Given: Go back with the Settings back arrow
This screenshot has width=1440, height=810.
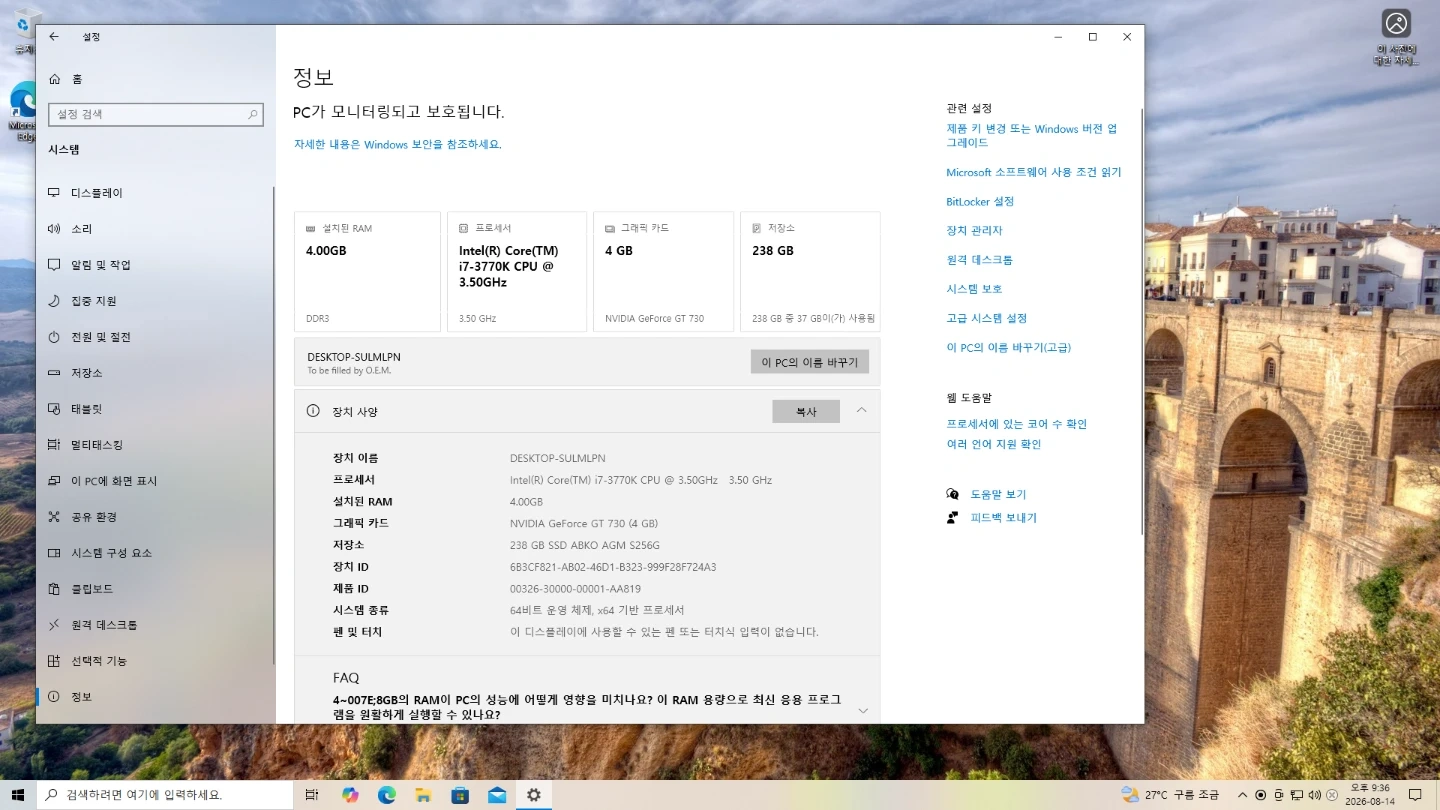Looking at the screenshot, I should 54,37.
